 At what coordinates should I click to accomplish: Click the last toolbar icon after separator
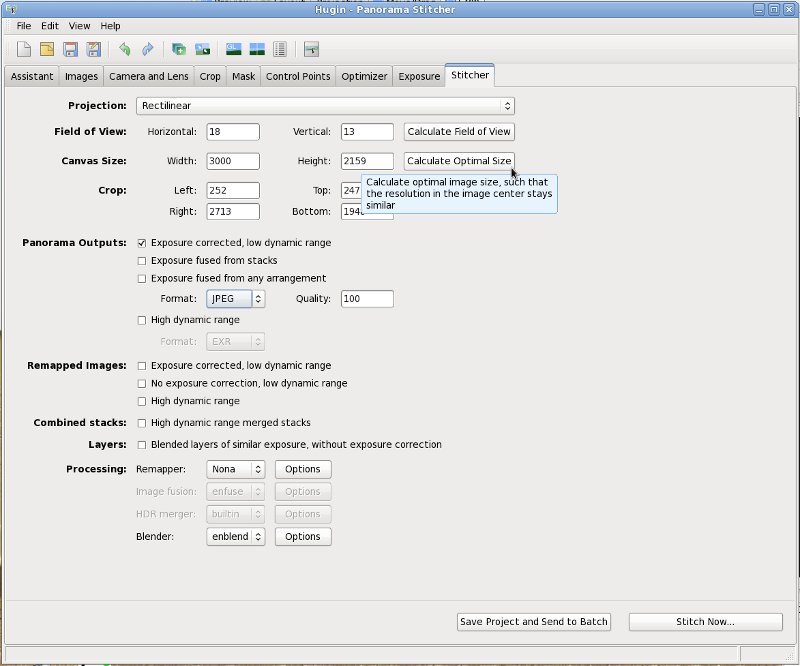[311, 49]
